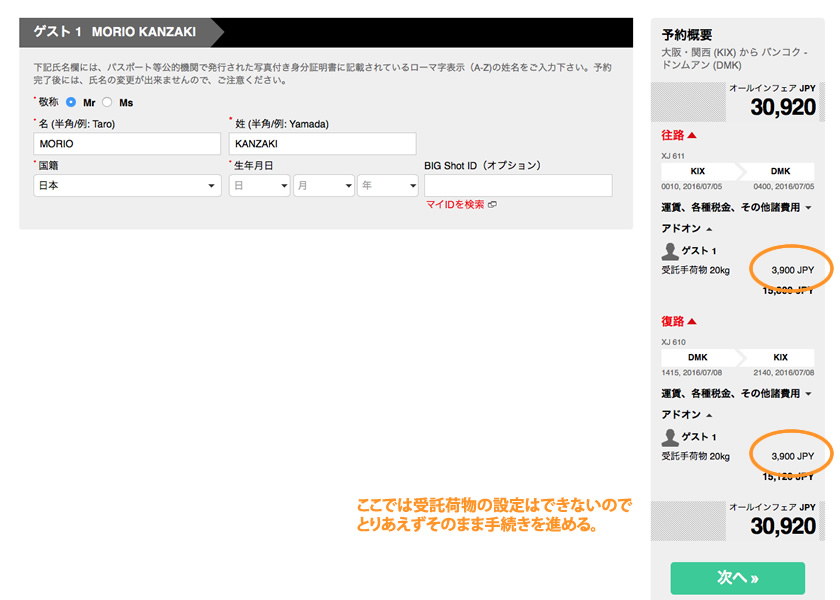Click the arrival time 0400, 2016/07/05
Screen dimensions: 840x600
(x=784, y=186)
